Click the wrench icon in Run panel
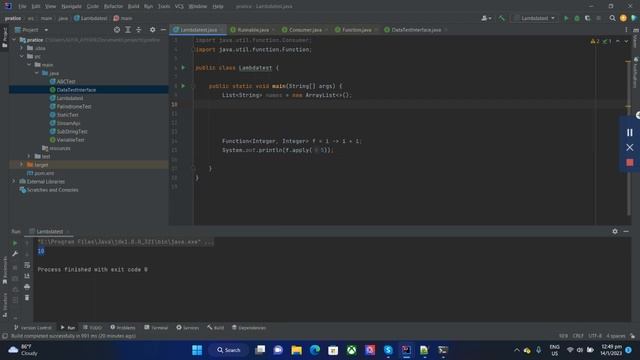Viewport: 640px width, 360px height. point(15,254)
